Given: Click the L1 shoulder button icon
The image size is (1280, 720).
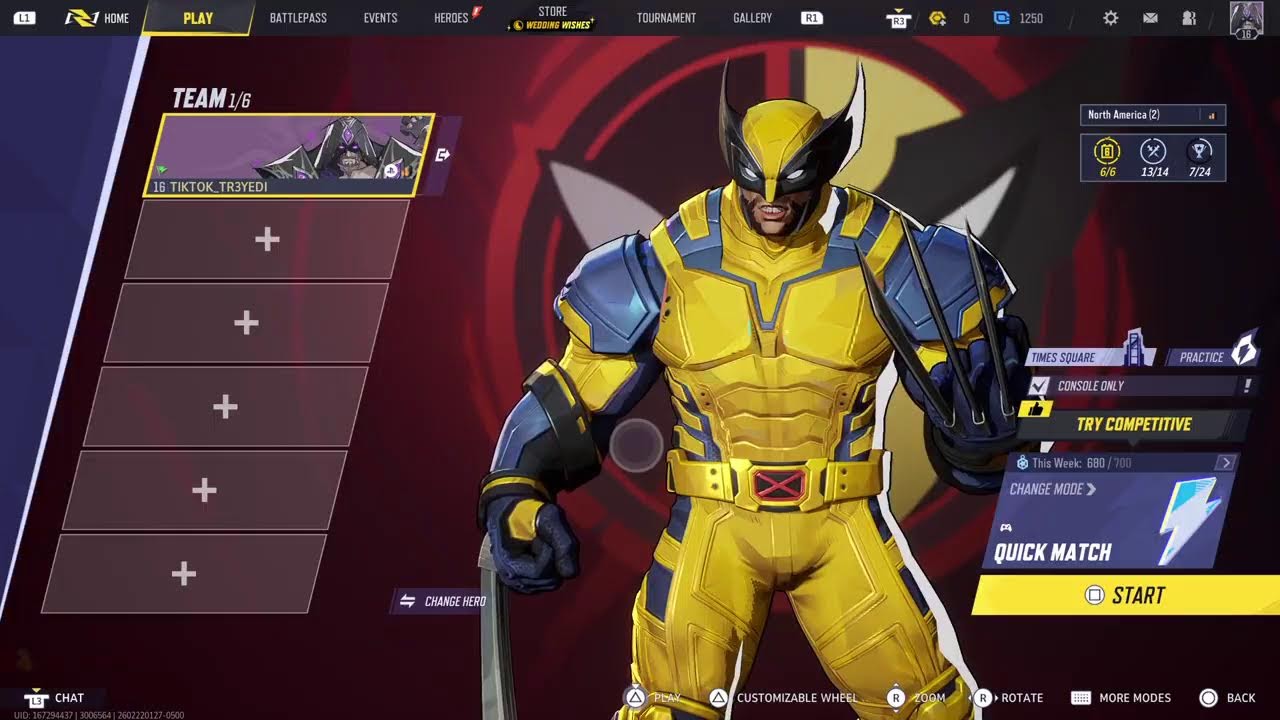Looking at the screenshot, I should [x=25, y=18].
